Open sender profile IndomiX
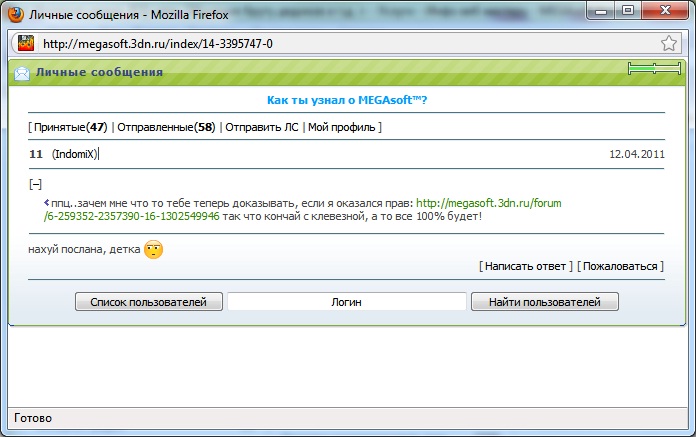The image size is (696, 437). (75, 154)
